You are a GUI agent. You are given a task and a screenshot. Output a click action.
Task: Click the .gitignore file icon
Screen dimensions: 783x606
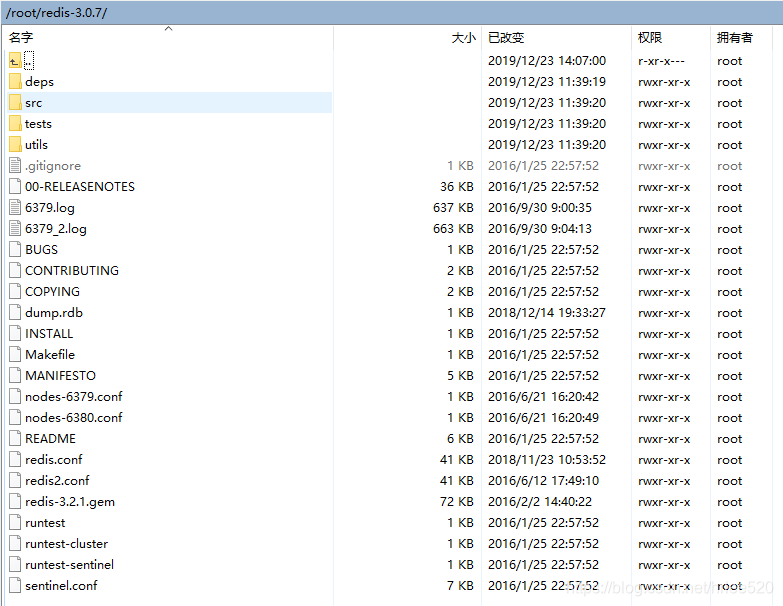[15, 165]
